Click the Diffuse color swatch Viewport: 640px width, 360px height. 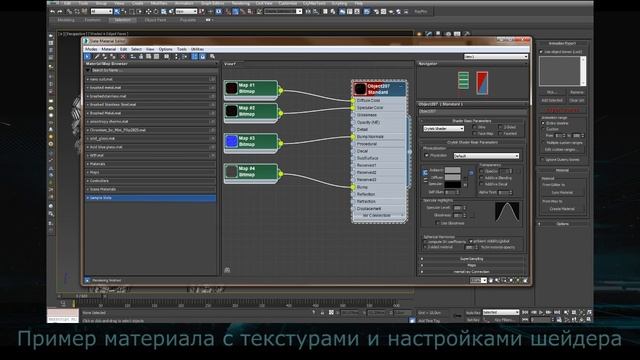click(452, 177)
